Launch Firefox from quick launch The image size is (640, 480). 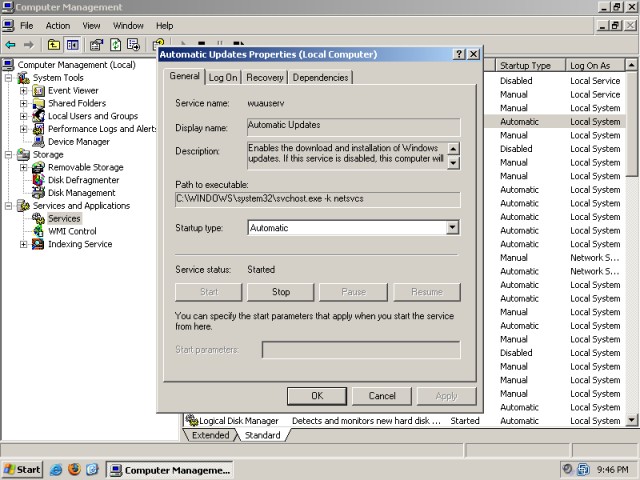tap(74, 469)
